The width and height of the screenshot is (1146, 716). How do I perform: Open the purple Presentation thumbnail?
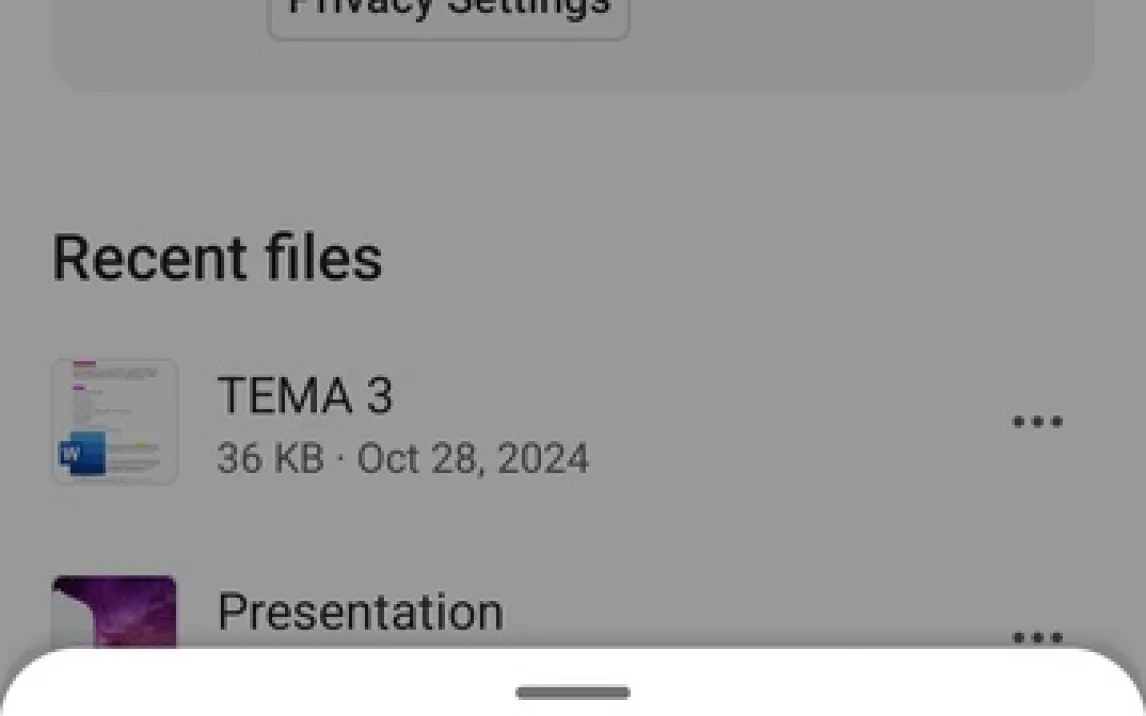tap(114, 611)
